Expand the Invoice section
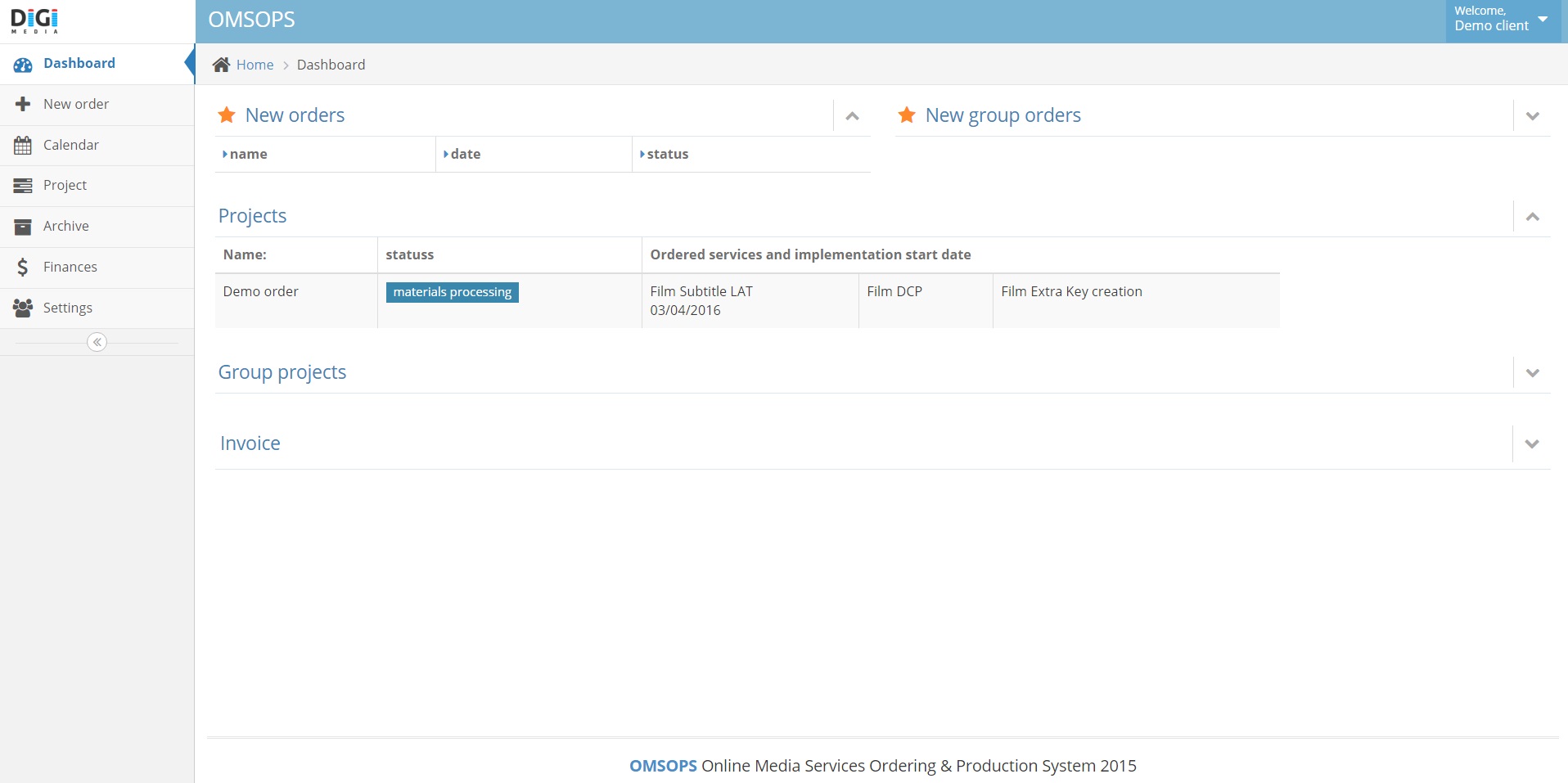The height and width of the screenshot is (783, 1568). [1532, 444]
